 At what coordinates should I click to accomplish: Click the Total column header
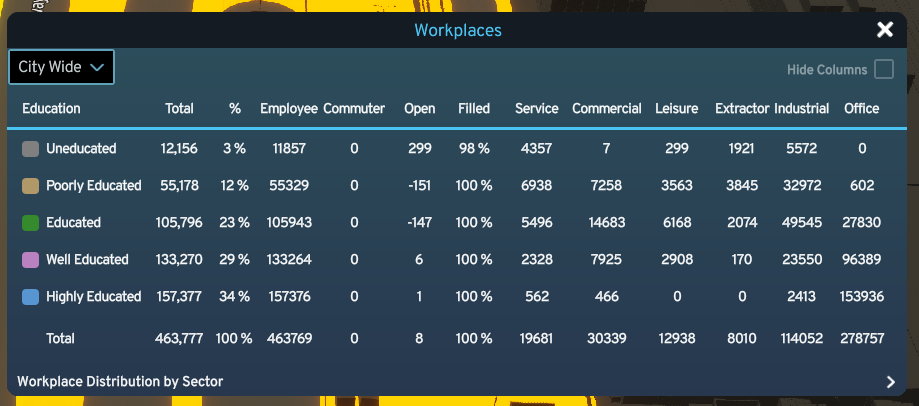[x=179, y=108]
